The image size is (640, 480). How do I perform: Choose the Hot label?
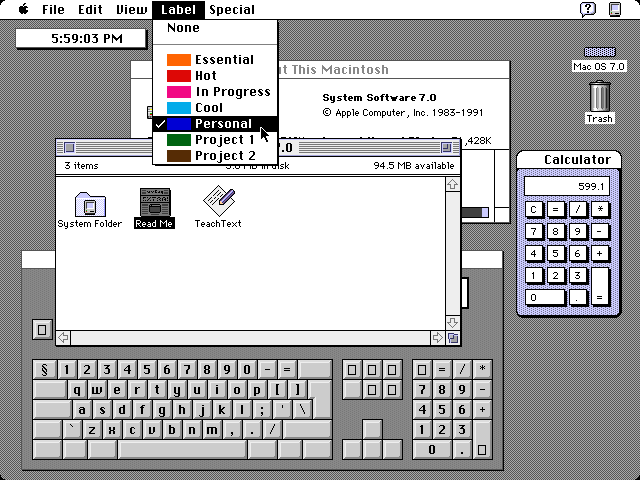coord(215,76)
